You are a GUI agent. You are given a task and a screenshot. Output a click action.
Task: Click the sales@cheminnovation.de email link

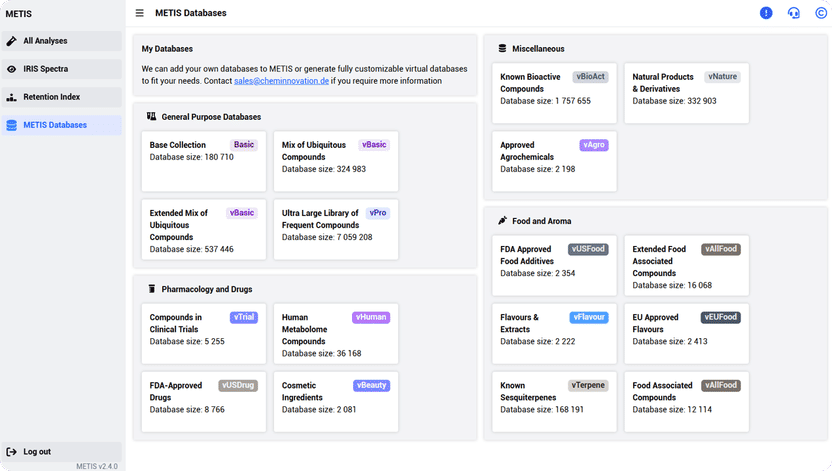point(281,81)
